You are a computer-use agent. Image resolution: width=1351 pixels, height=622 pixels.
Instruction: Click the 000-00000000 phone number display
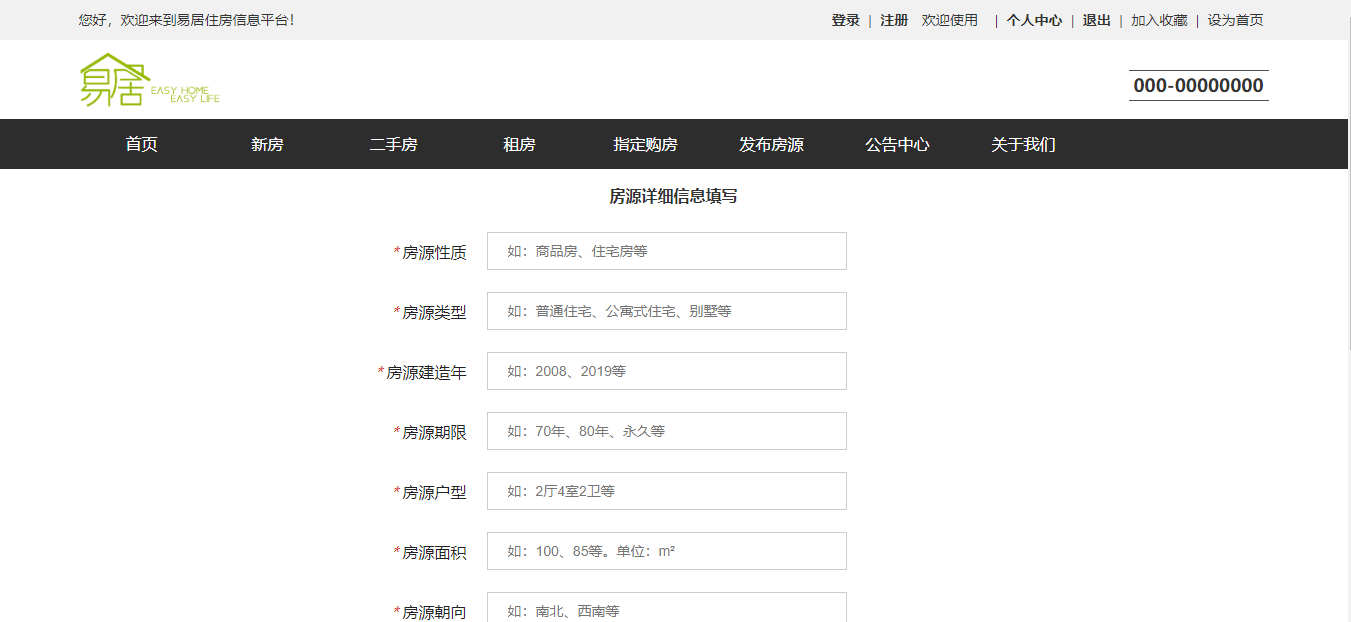[1197, 84]
